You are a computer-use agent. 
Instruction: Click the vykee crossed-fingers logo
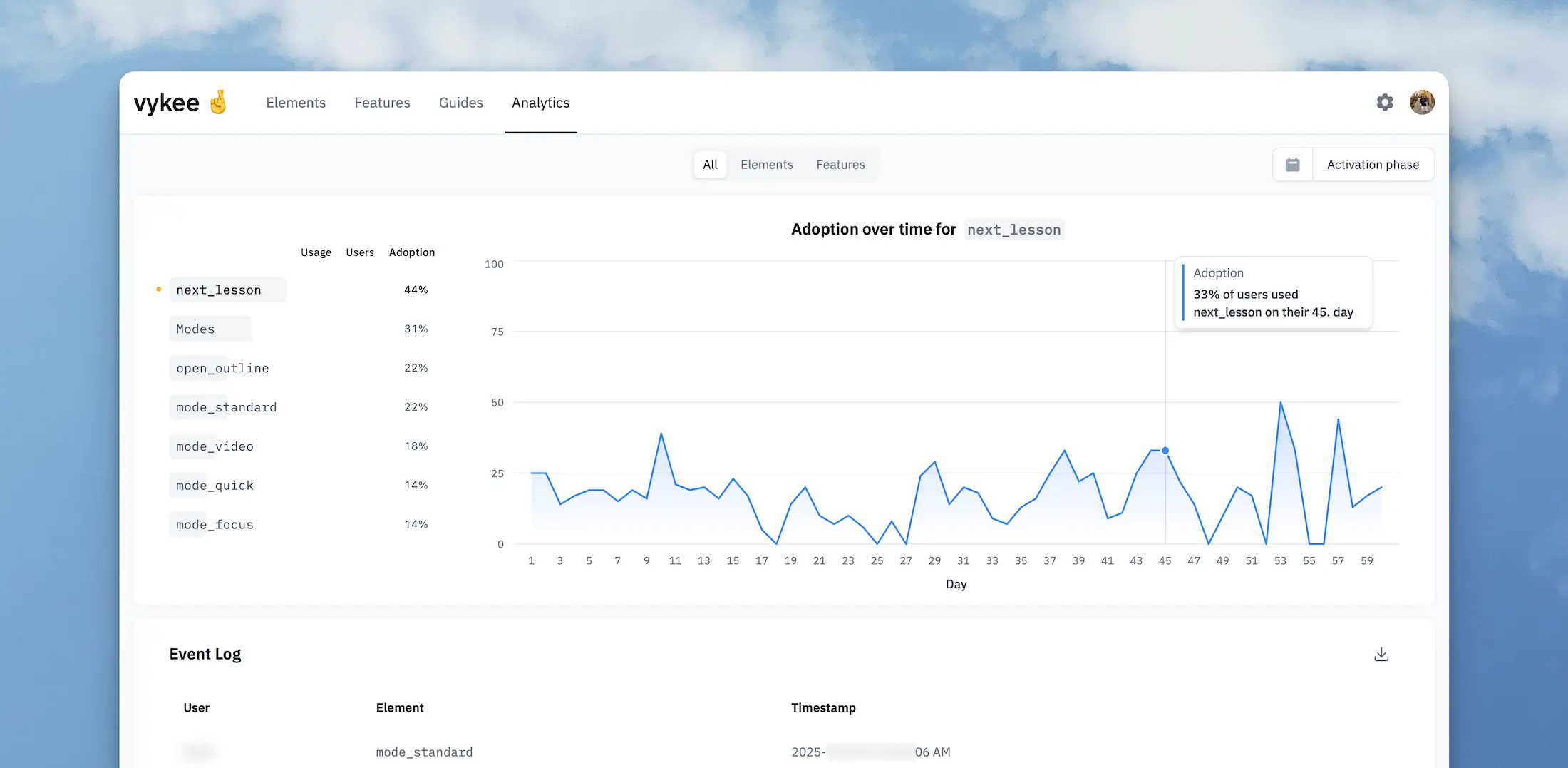point(180,101)
